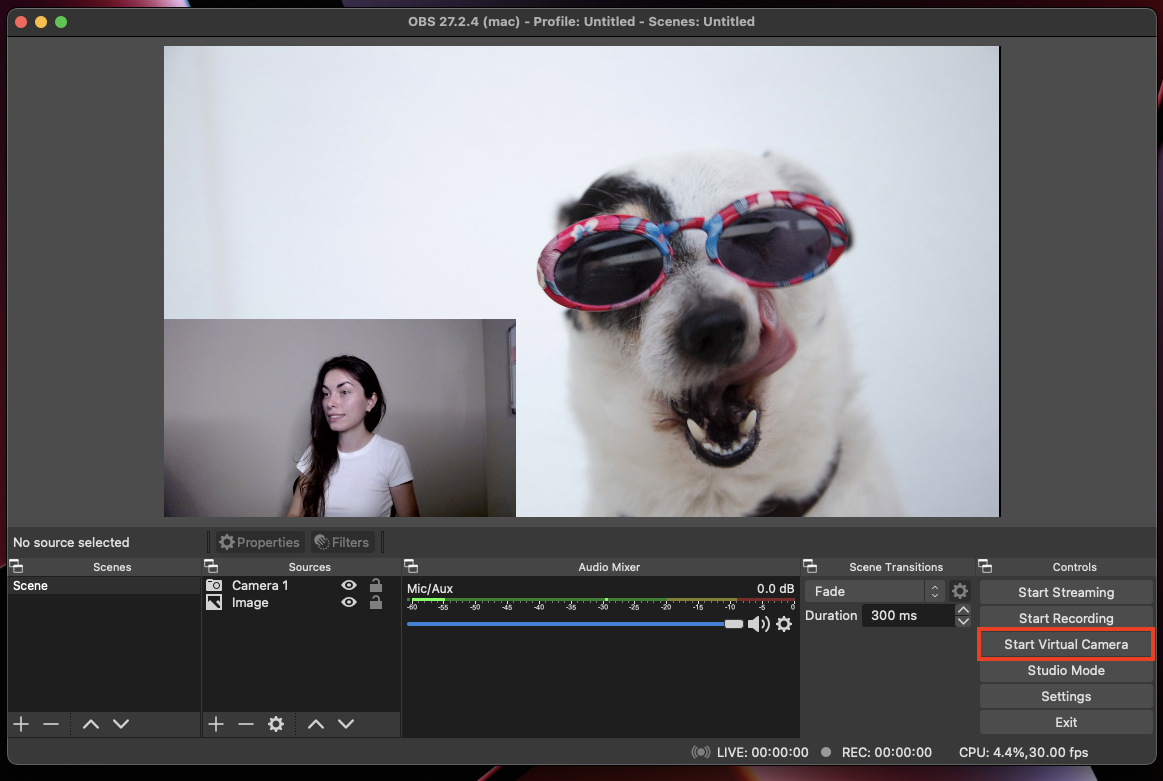This screenshot has width=1163, height=781.
Task: Toggle visibility of the Image source
Action: click(x=349, y=603)
